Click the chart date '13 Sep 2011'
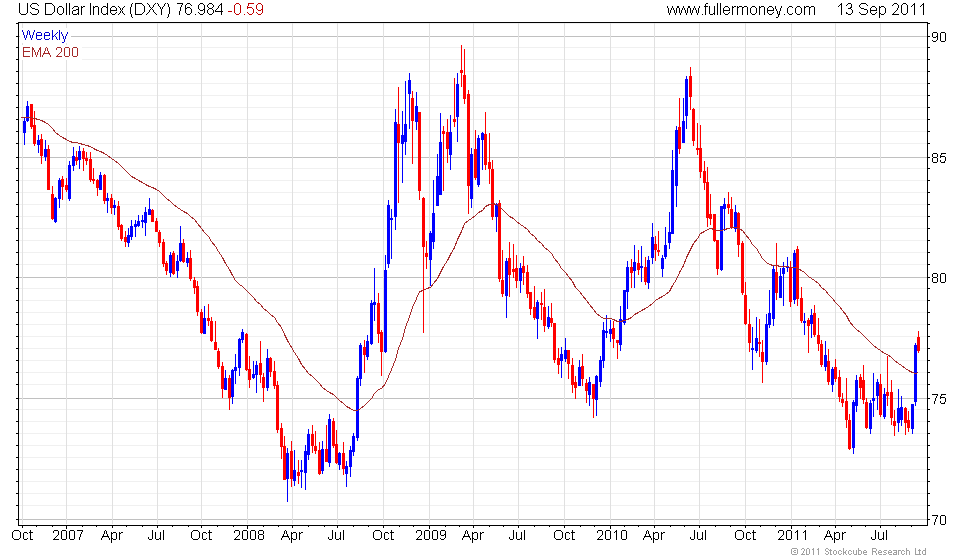 click(881, 9)
